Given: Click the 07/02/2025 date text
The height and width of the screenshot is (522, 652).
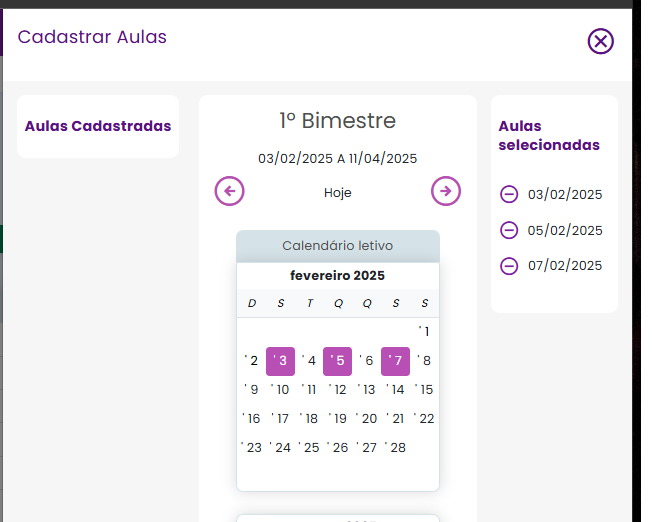Looking at the screenshot, I should [565, 266].
